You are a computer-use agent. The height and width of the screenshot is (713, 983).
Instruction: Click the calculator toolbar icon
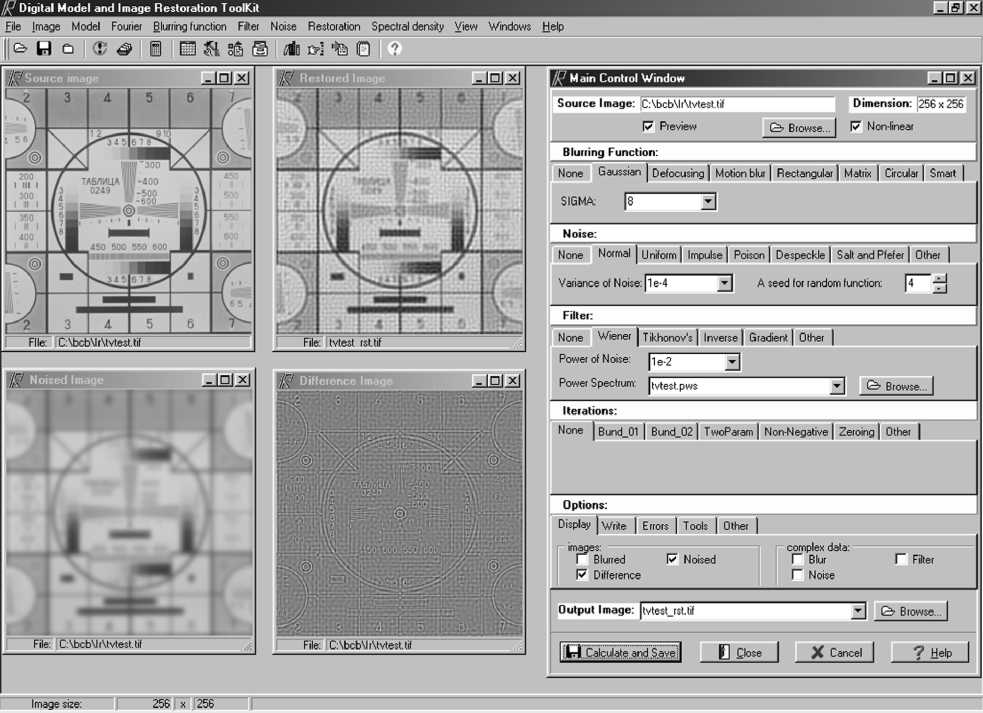point(155,48)
